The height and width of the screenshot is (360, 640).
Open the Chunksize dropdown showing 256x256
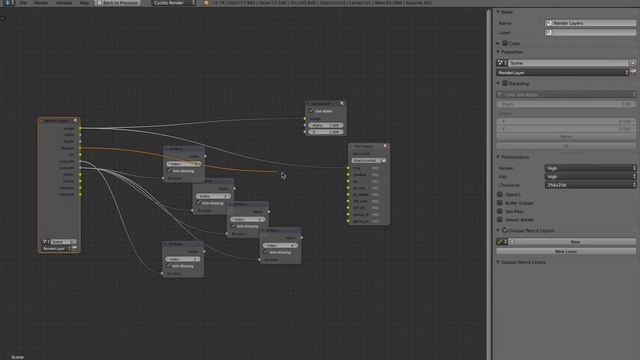[590, 184]
